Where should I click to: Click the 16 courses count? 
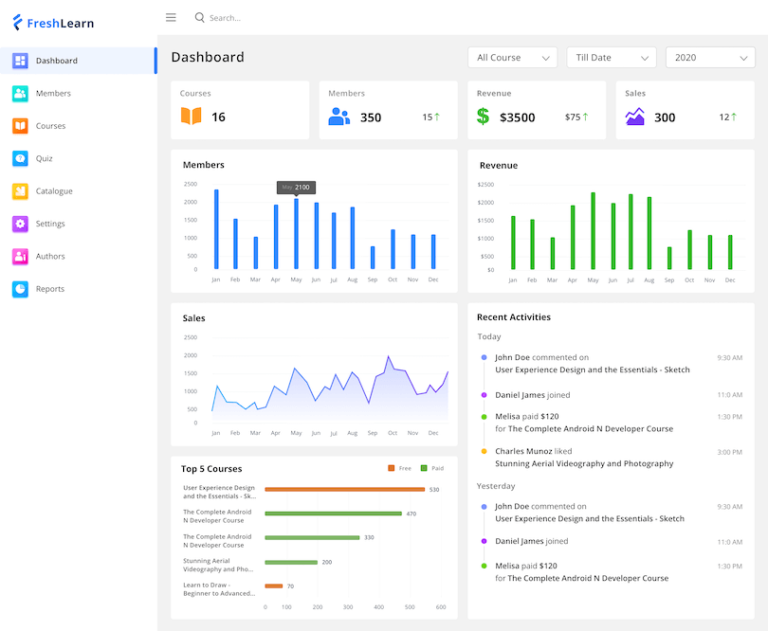click(218, 117)
